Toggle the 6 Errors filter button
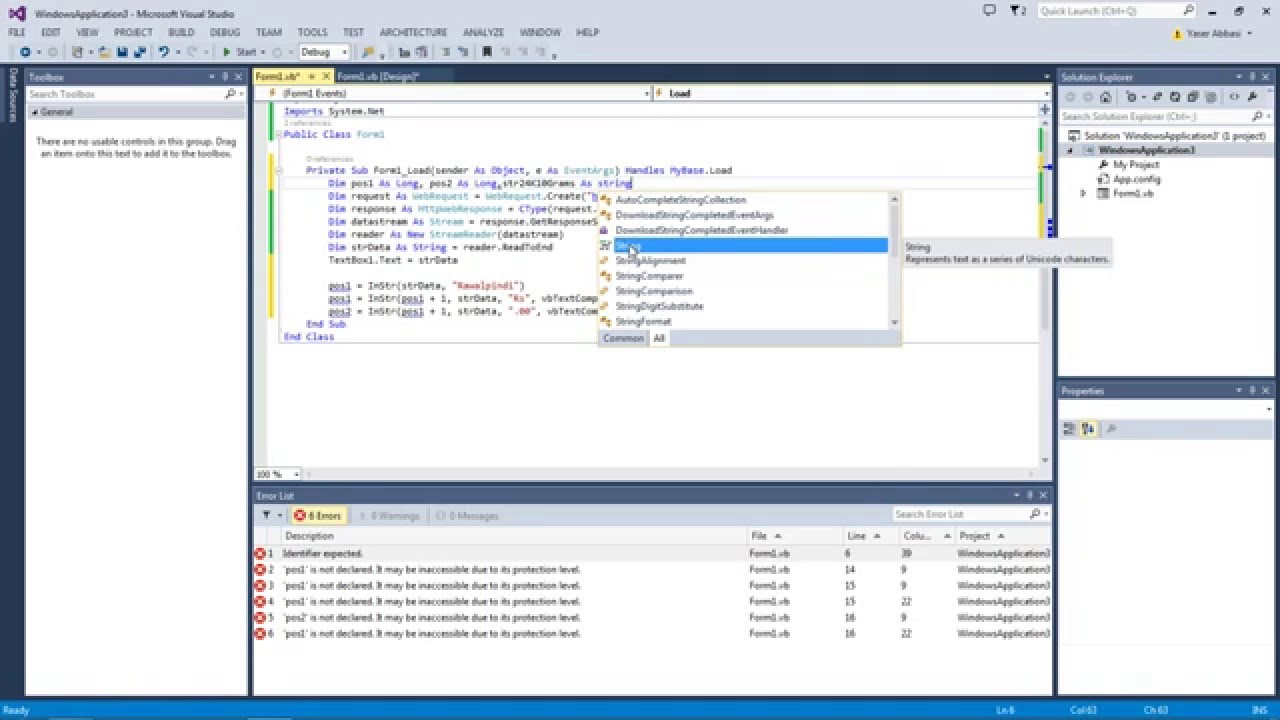 (x=318, y=516)
